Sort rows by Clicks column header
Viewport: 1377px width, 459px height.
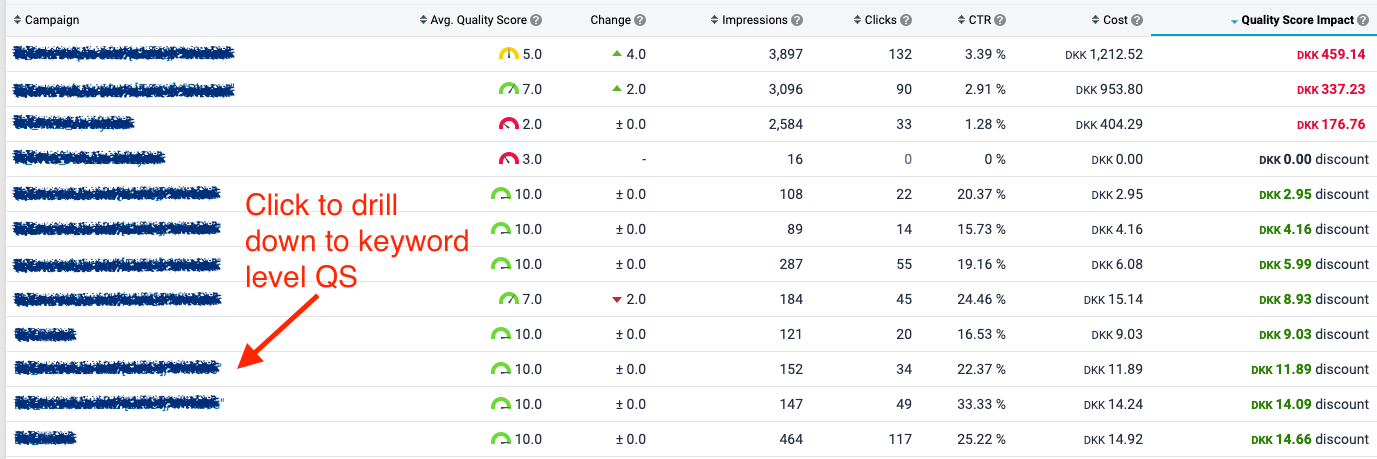coord(880,20)
